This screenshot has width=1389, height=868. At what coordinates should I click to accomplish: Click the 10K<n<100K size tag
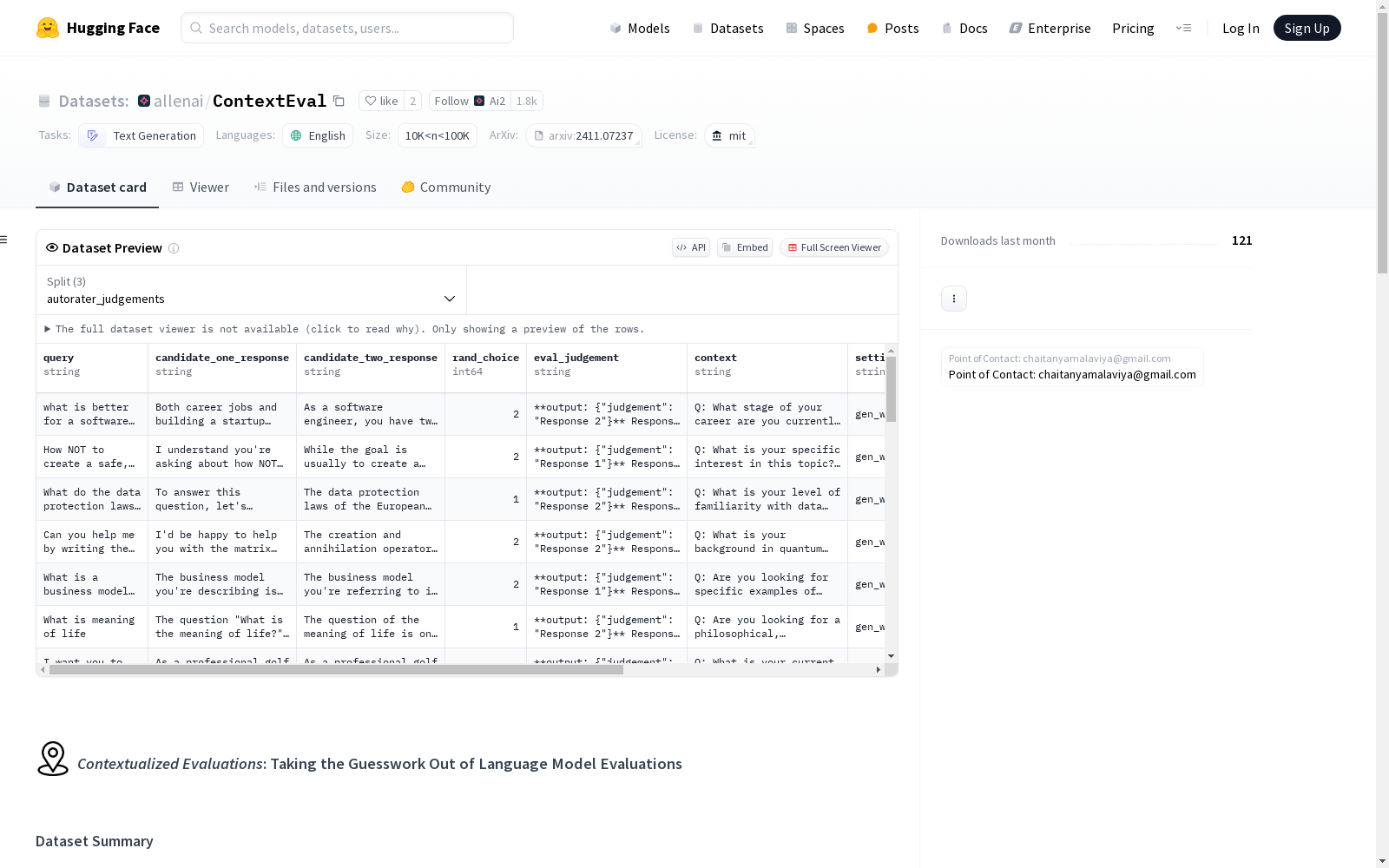click(438, 135)
